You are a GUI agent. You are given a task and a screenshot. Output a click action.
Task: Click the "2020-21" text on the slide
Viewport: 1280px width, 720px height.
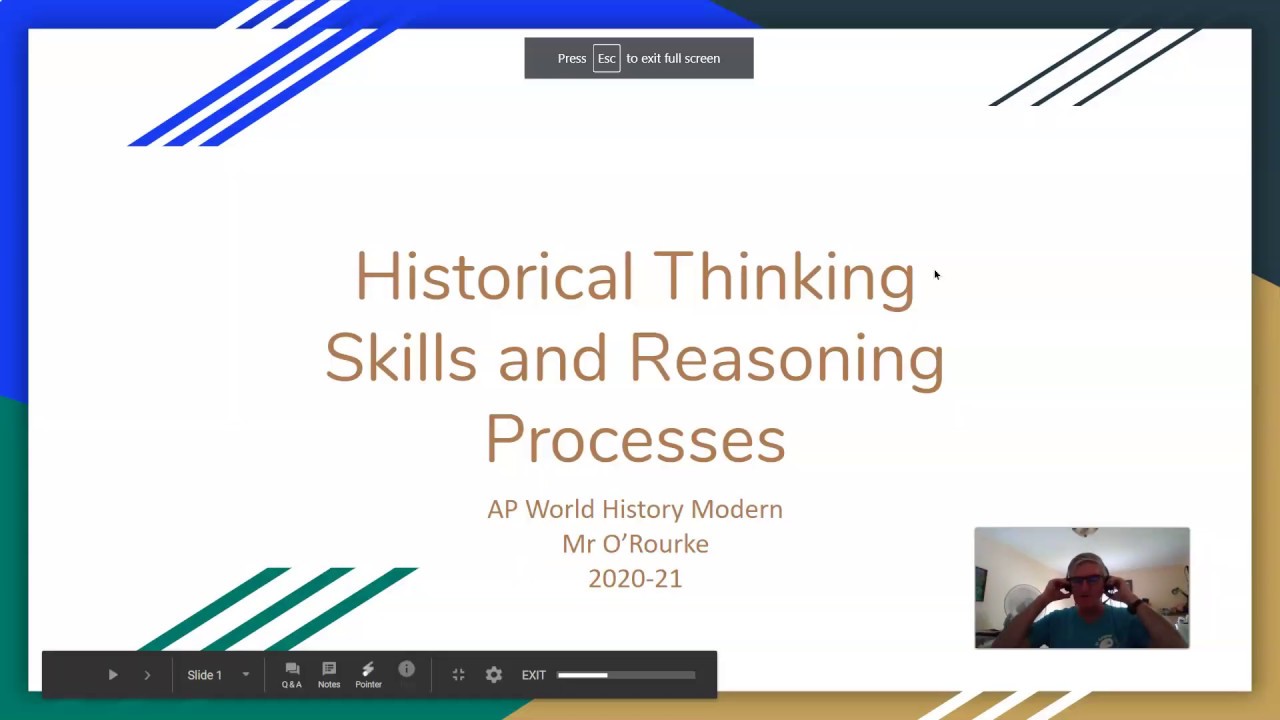click(x=635, y=579)
